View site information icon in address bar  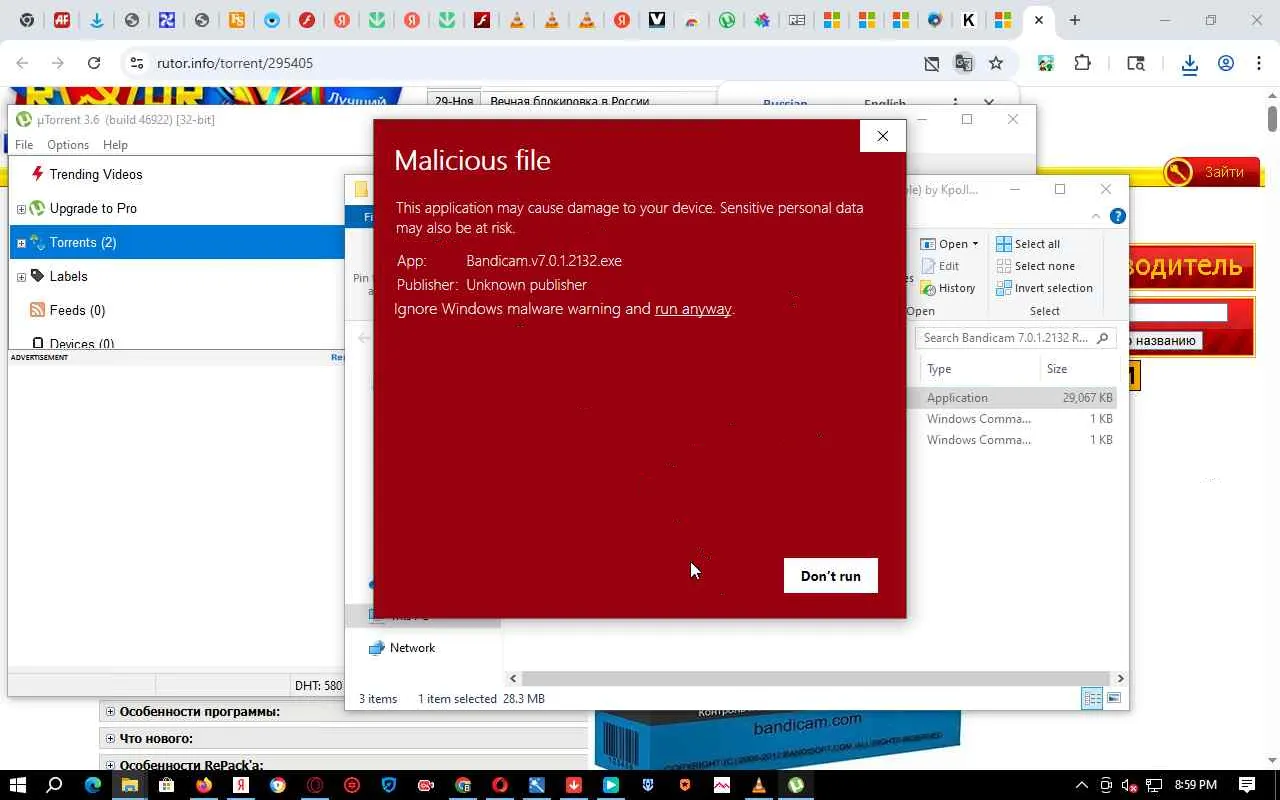137,63
